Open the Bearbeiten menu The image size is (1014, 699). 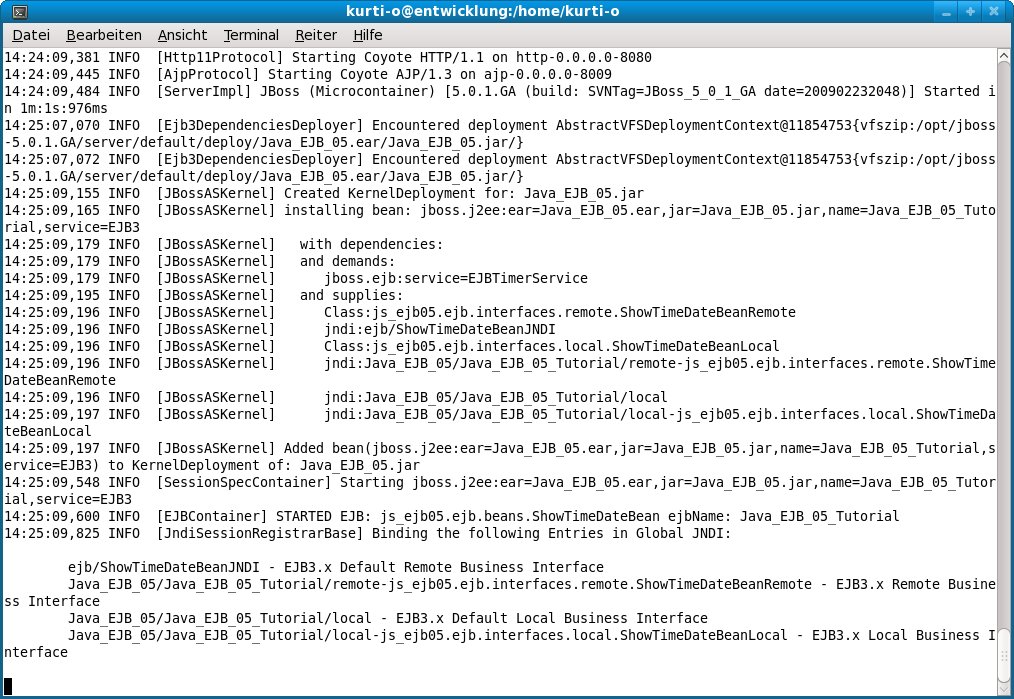click(x=104, y=35)
